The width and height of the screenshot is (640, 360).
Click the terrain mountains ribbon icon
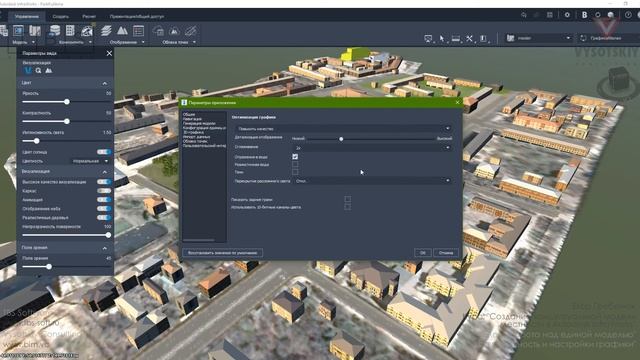tap(122, 31)
